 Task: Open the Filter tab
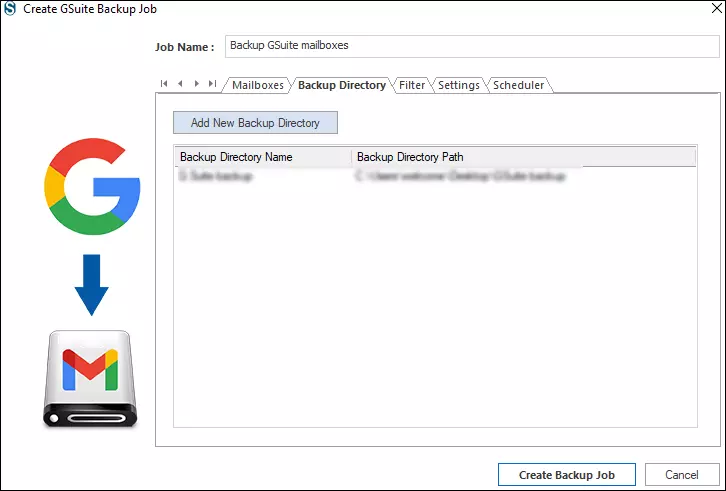tap(412, 85)
